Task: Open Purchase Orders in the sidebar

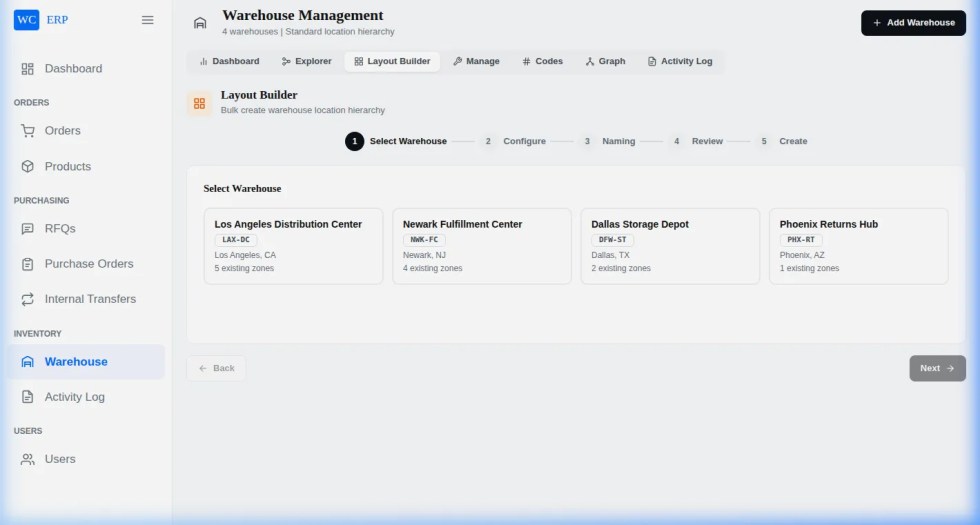Action: click(x=86, y=264)
